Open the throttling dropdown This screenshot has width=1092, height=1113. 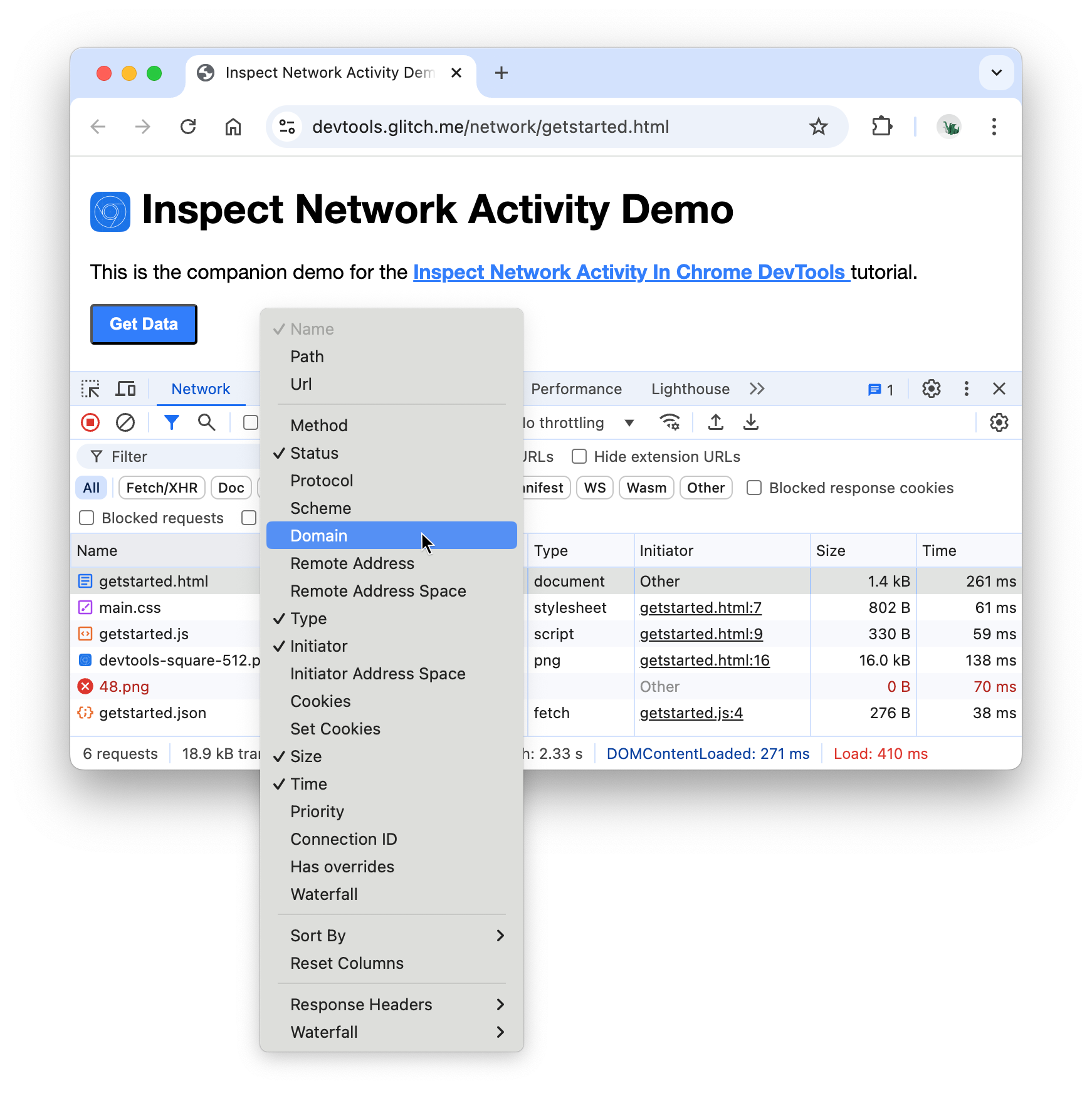tap(629, 422)
